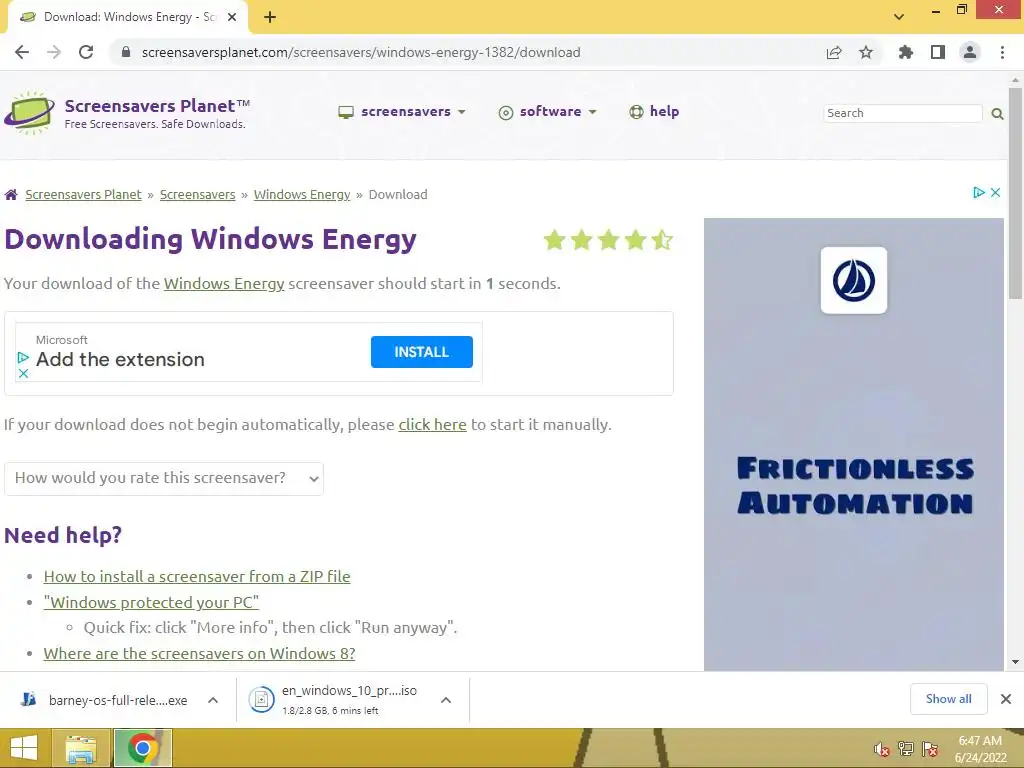
Task: Click the Windows Energy link in download text
Action: [224, 283]
